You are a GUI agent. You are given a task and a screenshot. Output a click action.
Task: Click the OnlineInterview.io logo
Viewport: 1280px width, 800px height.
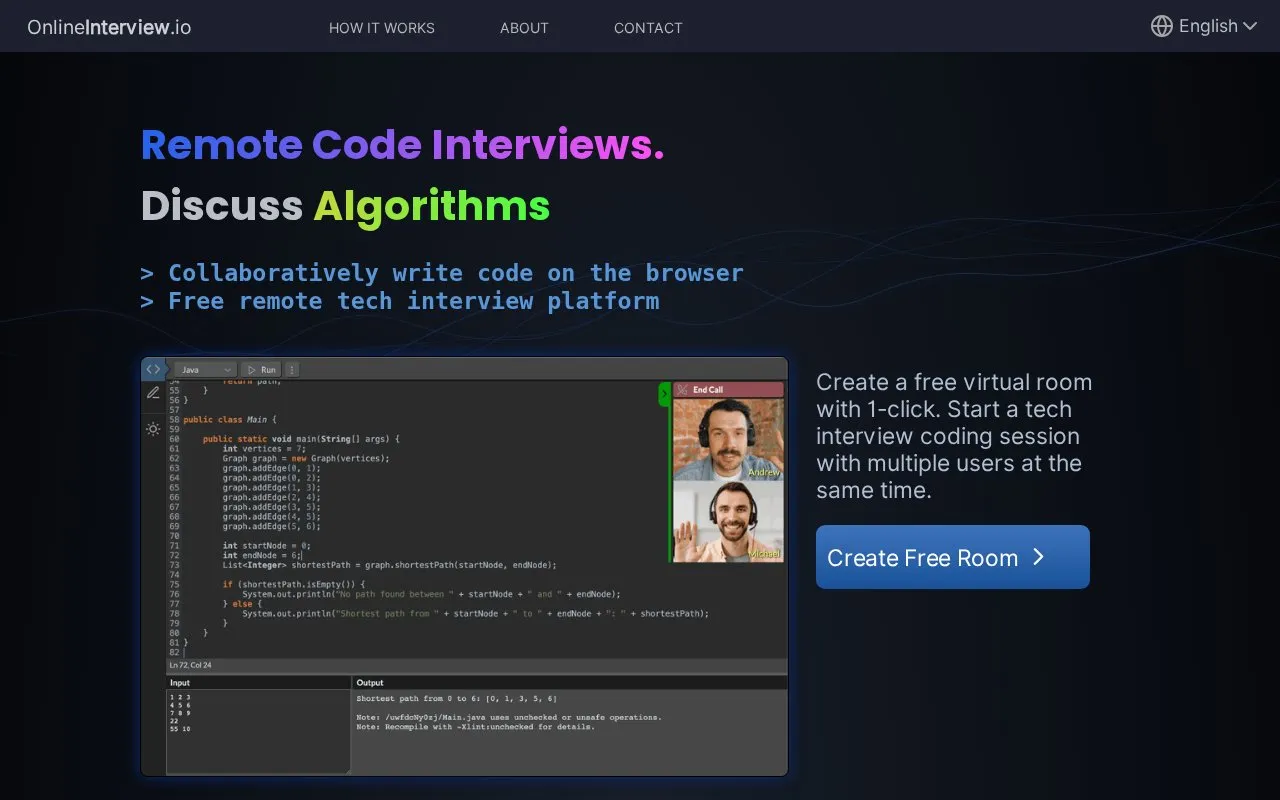pos(109,27)
